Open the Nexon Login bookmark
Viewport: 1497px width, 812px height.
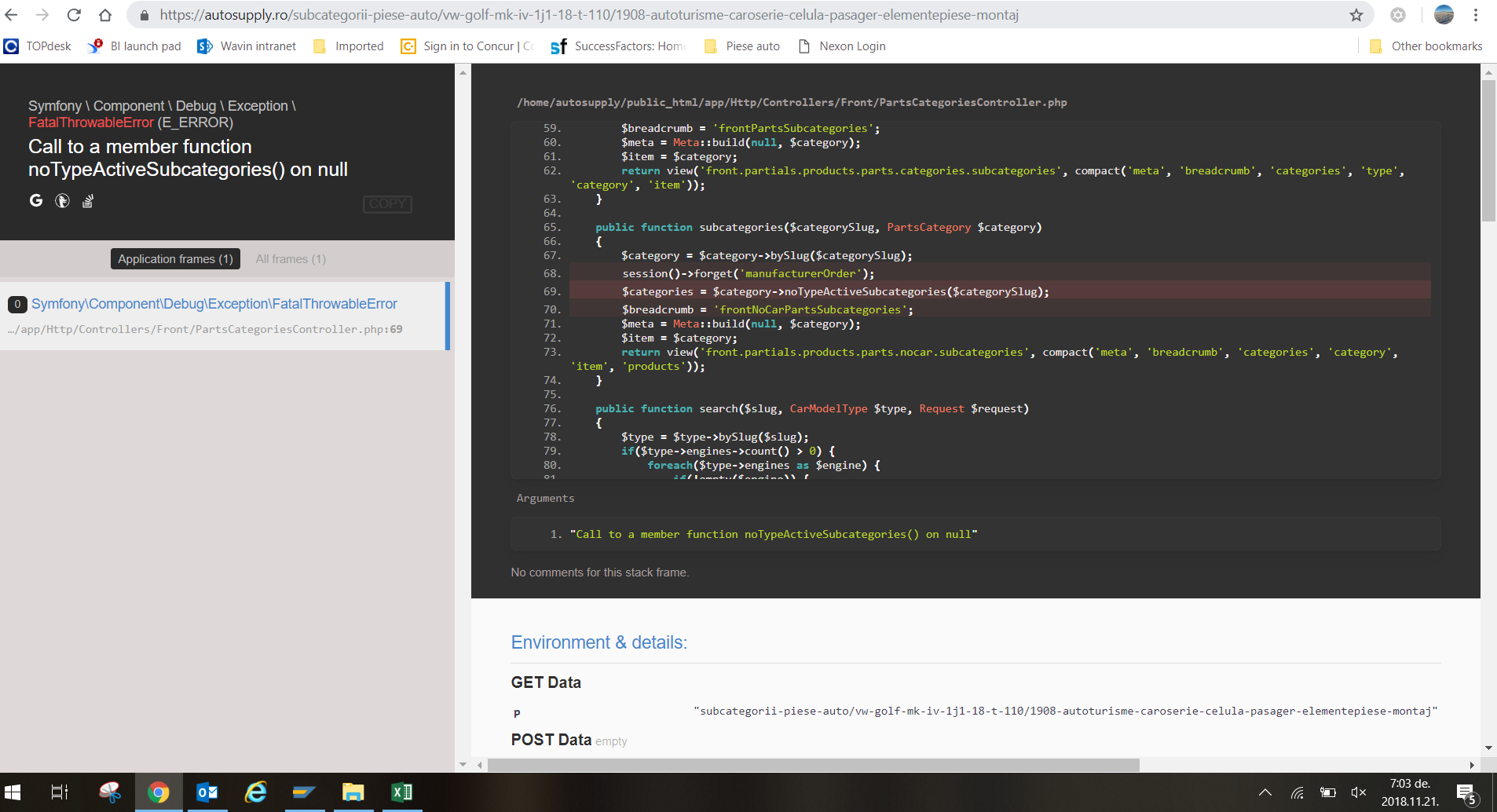coord(842,46)
